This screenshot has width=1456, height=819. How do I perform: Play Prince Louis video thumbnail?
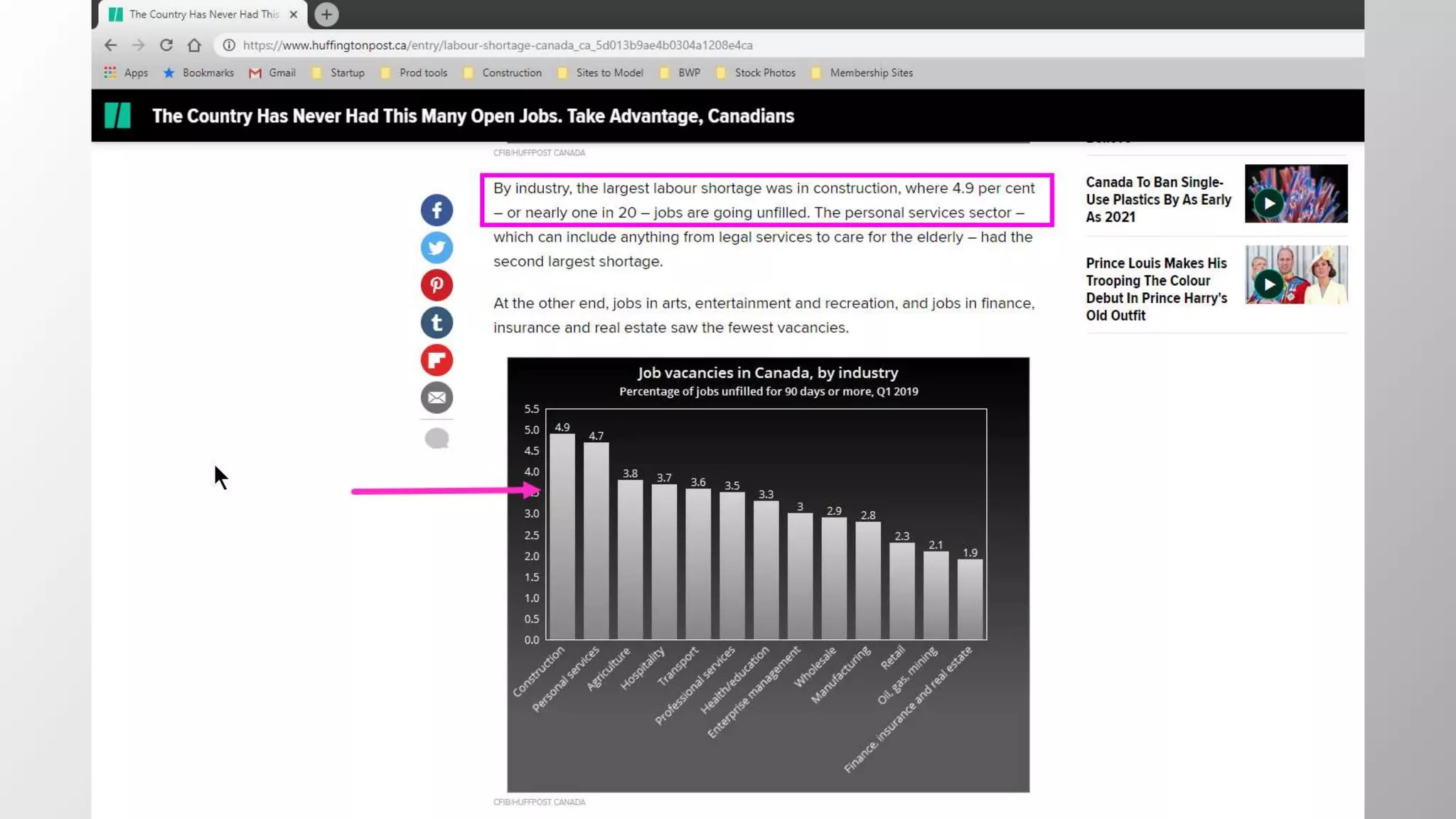pyautogui.click(x=1269, y=284)
